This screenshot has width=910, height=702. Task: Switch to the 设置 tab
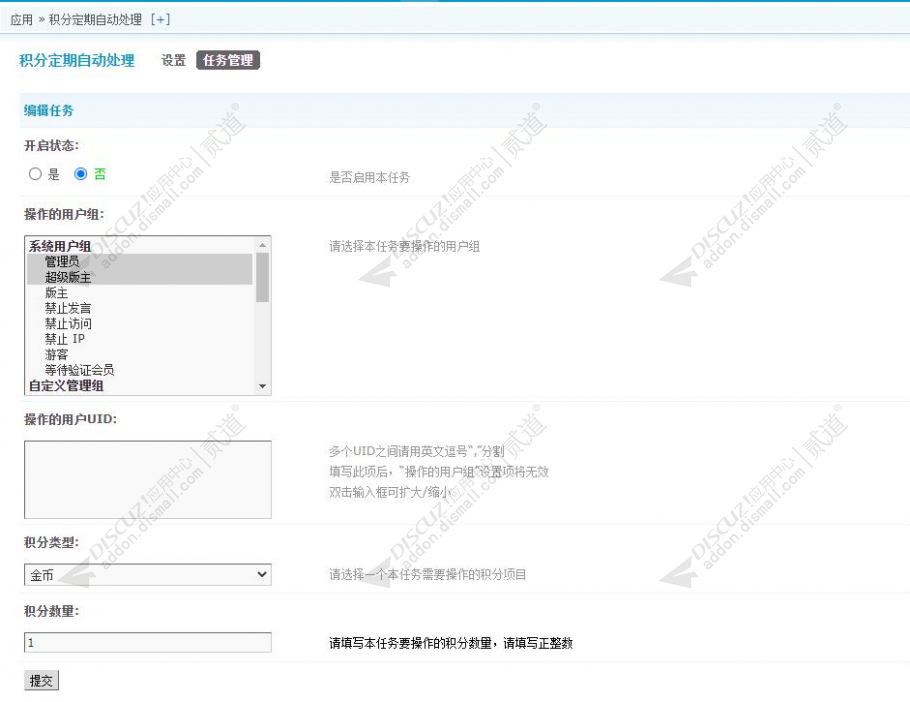click(x=173, y=60)
